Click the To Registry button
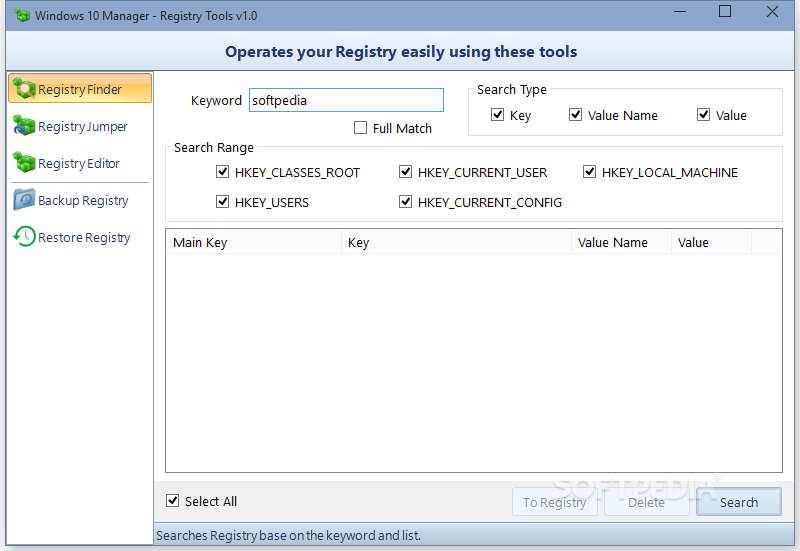 (555, 502)
